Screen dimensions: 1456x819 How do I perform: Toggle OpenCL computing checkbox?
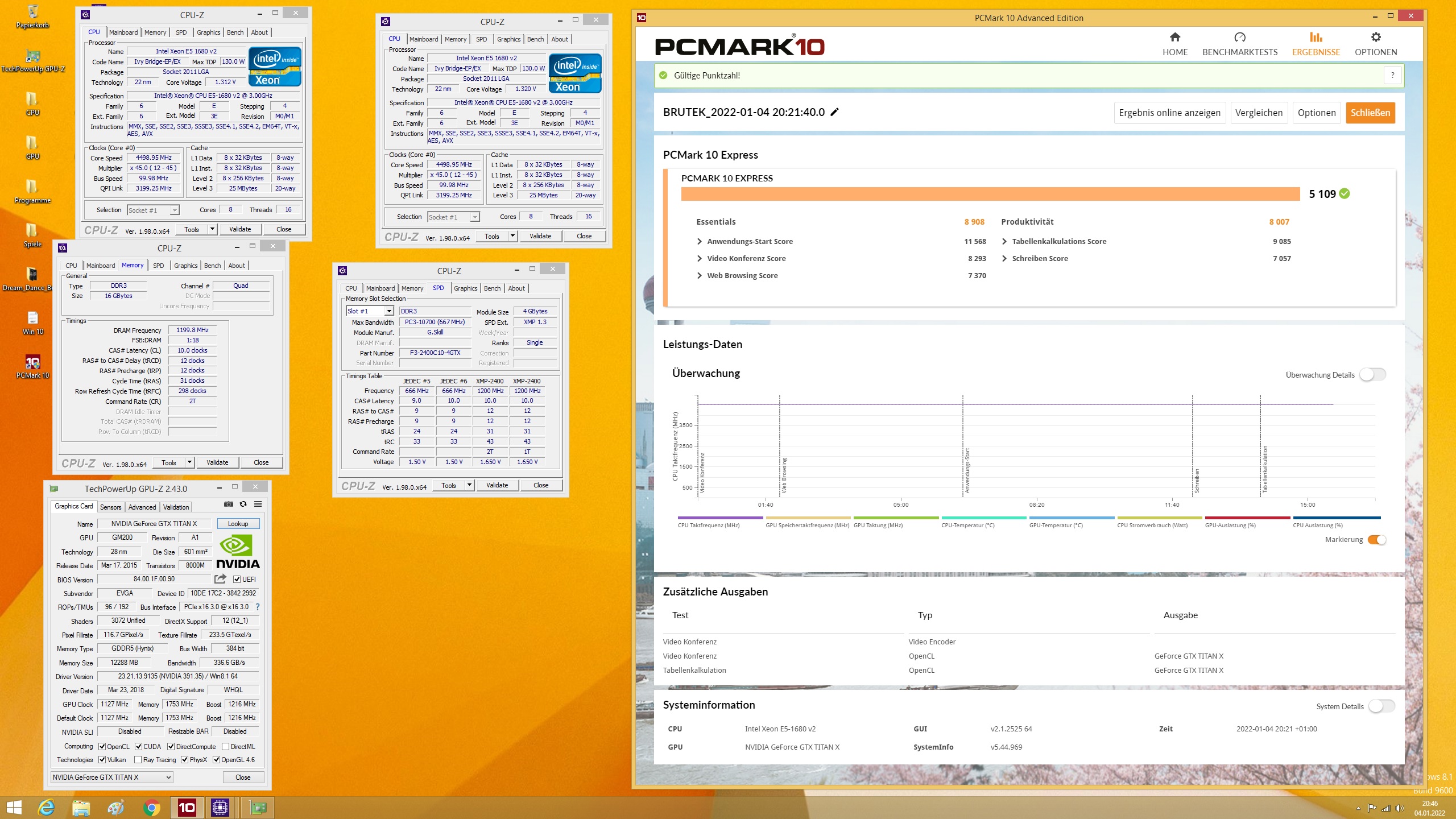[x=102, y=746]
